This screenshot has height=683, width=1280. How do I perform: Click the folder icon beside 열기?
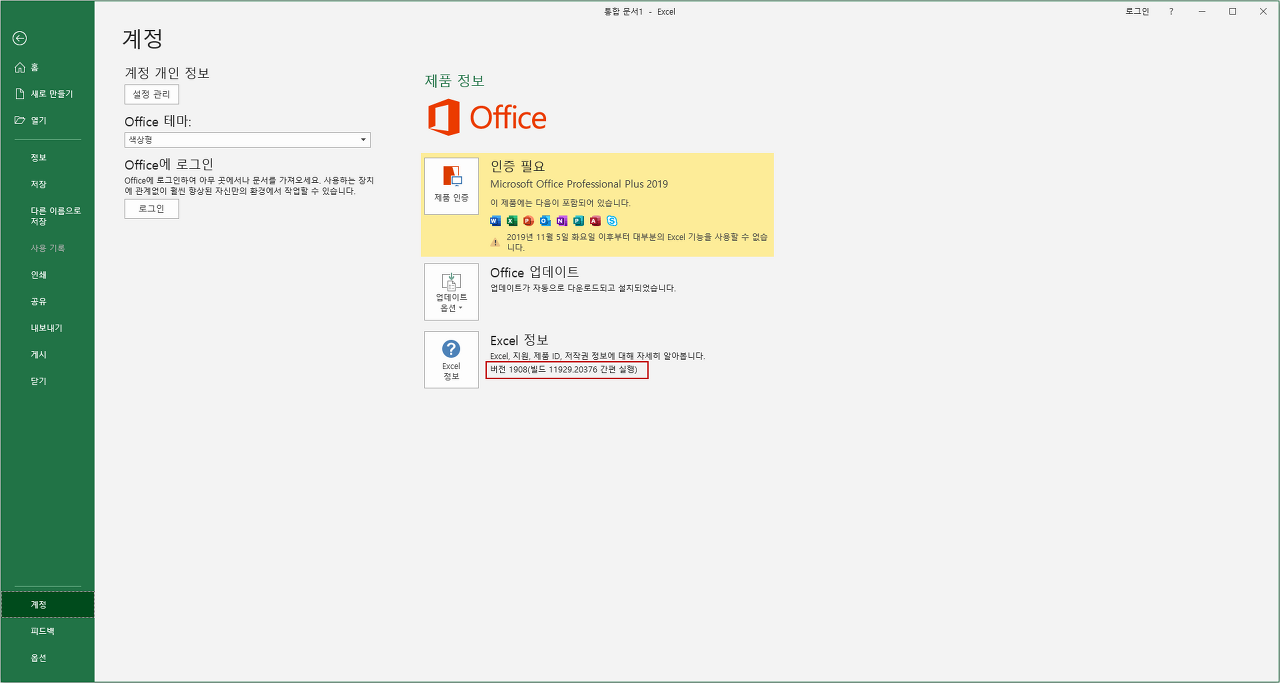click(x=19, y=120)
